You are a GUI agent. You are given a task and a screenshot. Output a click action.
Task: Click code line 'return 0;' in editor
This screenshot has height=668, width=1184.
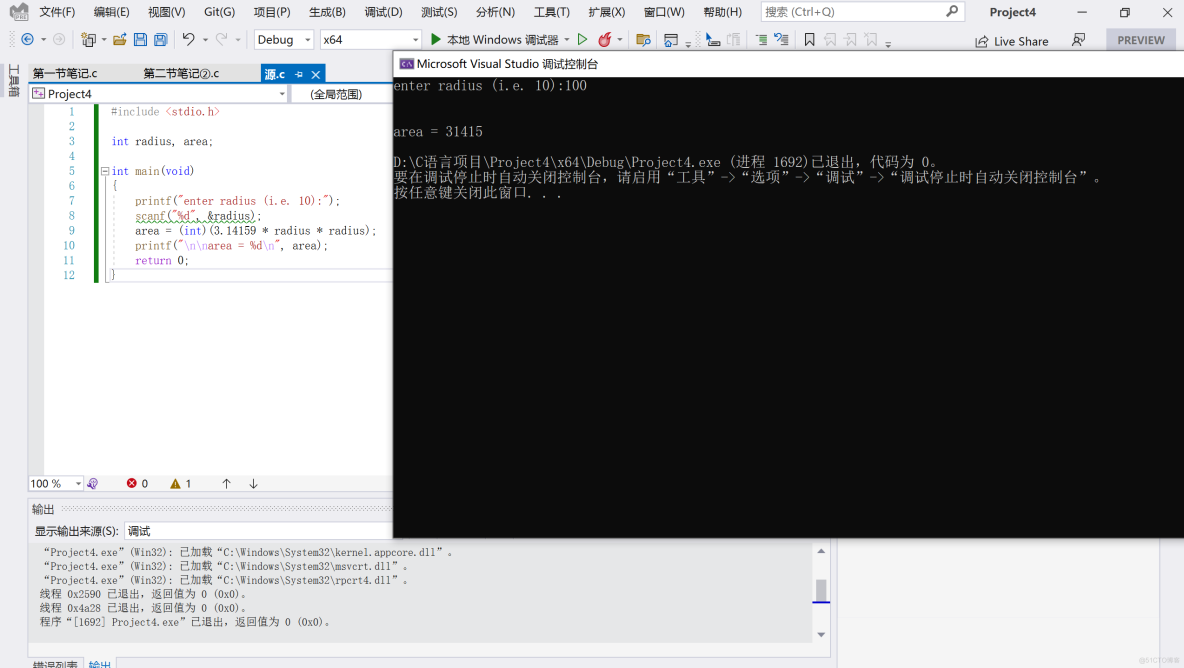162,260
